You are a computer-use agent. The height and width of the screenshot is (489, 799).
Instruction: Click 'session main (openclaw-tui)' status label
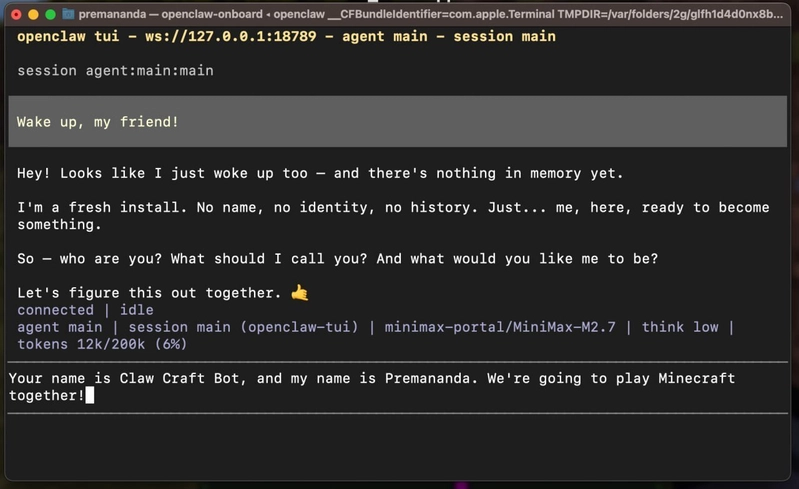coord(244,327)
